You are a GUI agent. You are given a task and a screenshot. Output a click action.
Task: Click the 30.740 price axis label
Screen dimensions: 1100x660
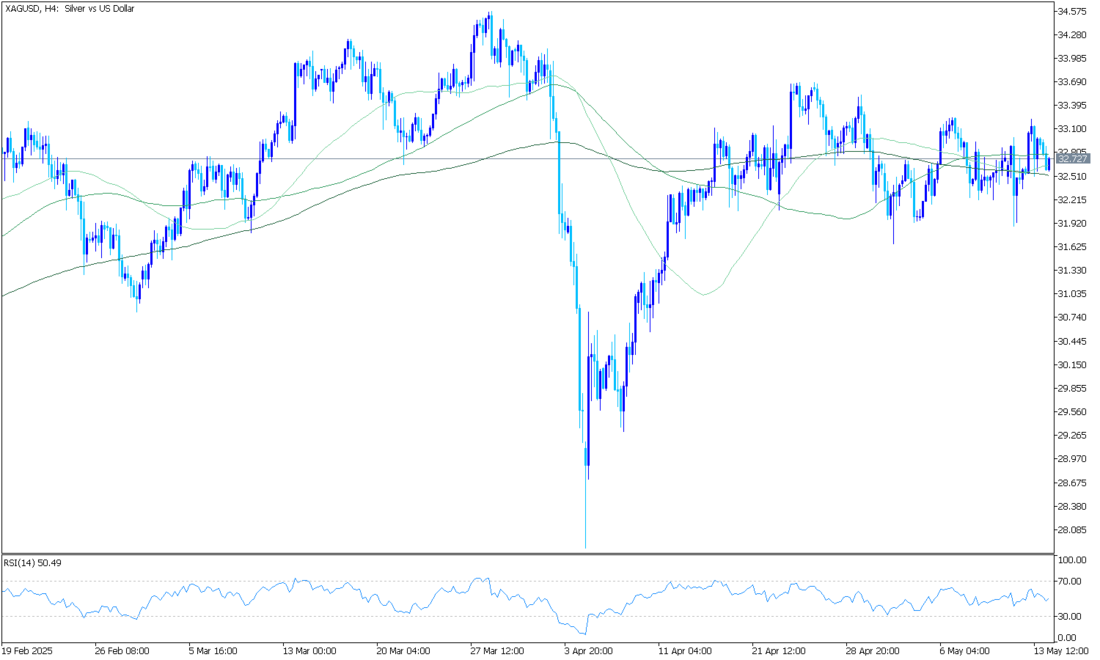point(1073,318)
